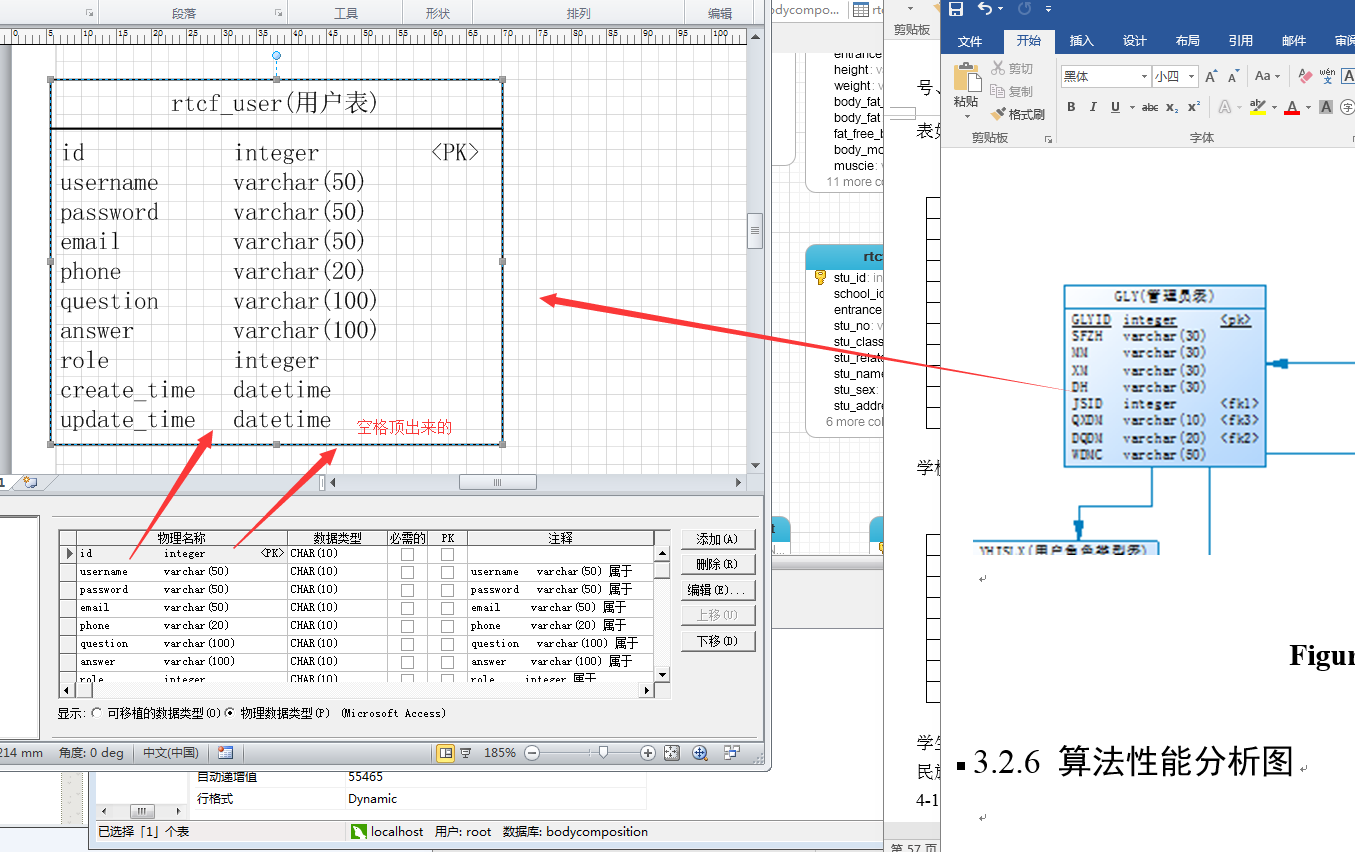Apply strikethrough (abc) formatting
Viewport: 1355px width, 852px height.
1150,107
